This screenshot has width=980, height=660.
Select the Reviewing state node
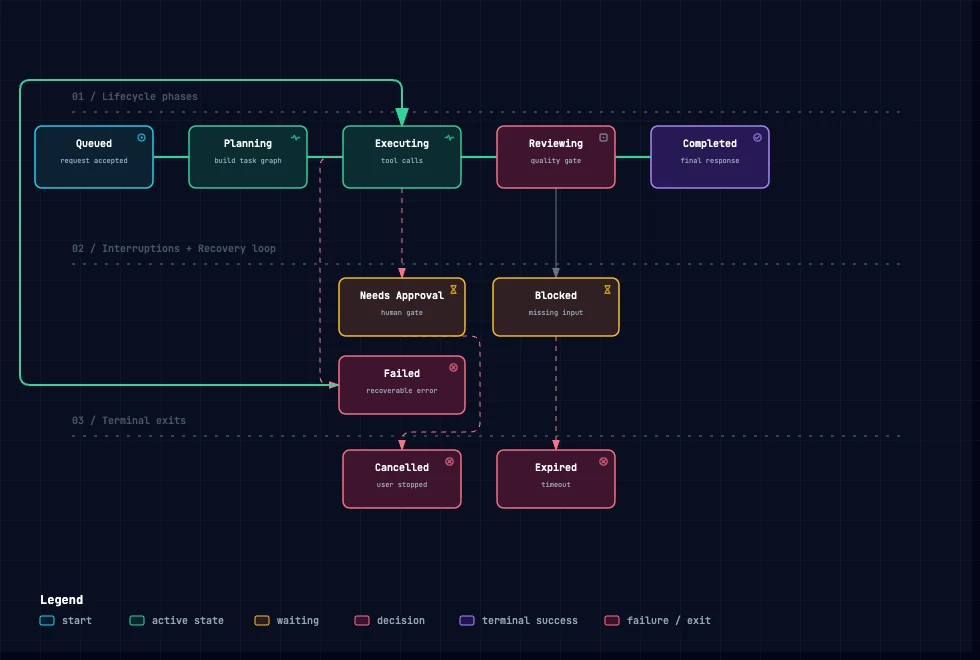pyautogui.click(x=556, y=157)
